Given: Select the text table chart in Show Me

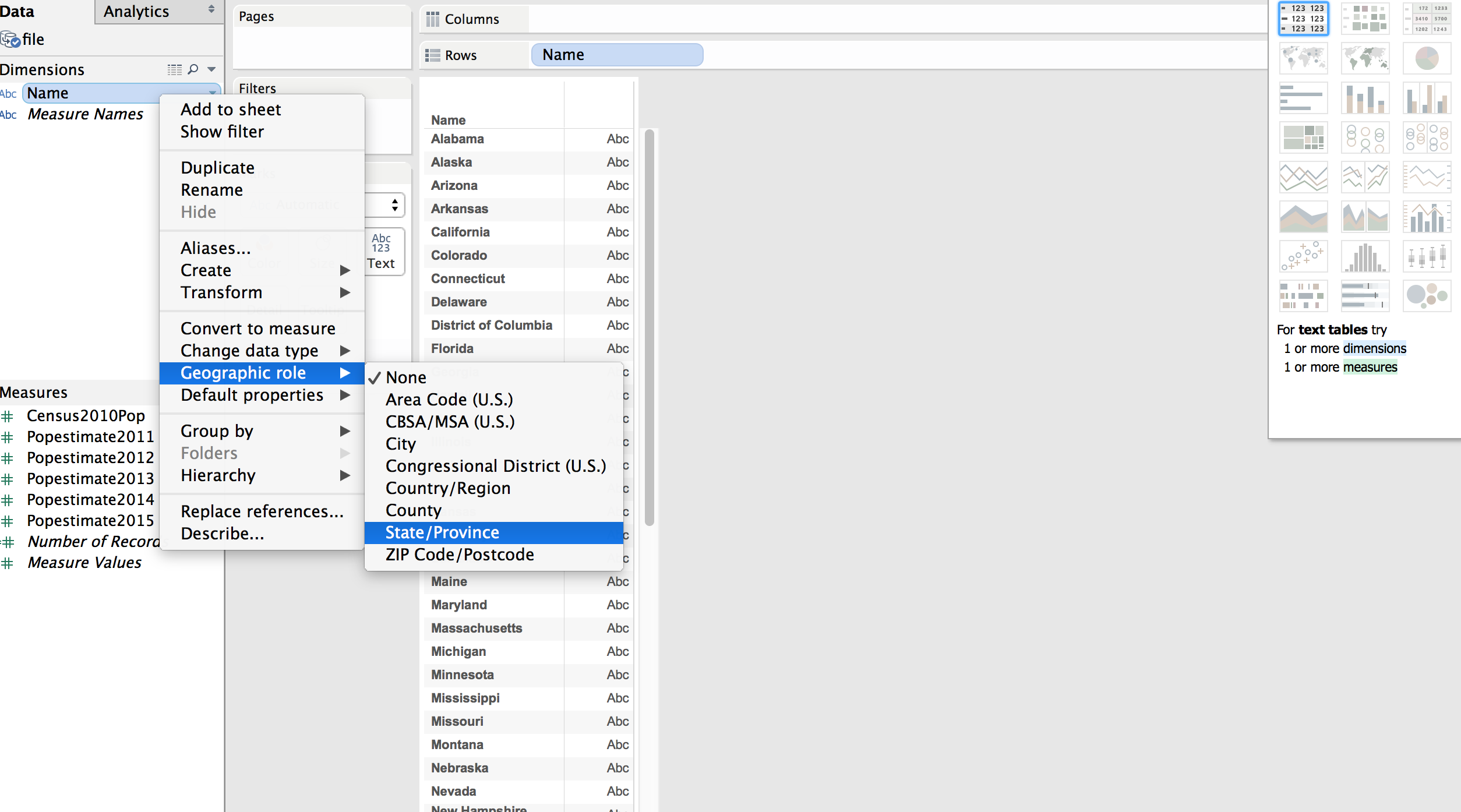Looking at the screenshot, I should point(1303,19).
